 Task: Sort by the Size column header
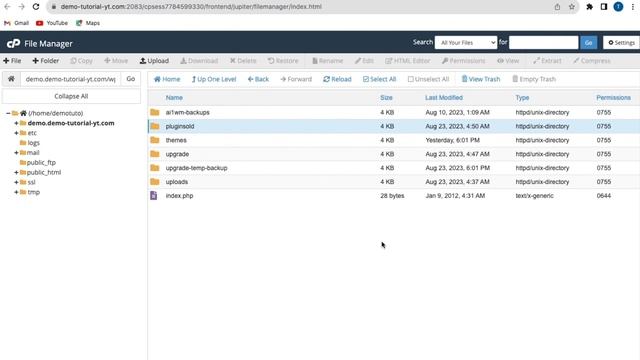(x=386, y=98)
